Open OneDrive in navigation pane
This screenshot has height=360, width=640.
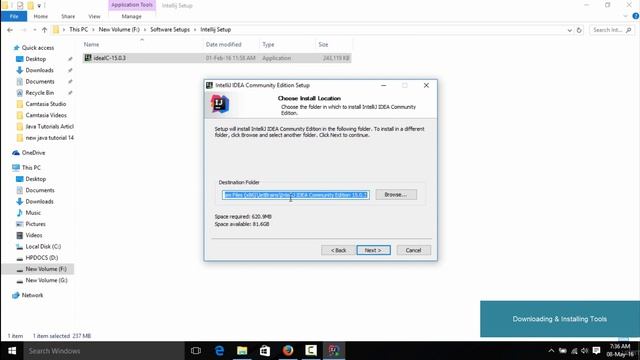pyautogui.click(x=33, y=153)
